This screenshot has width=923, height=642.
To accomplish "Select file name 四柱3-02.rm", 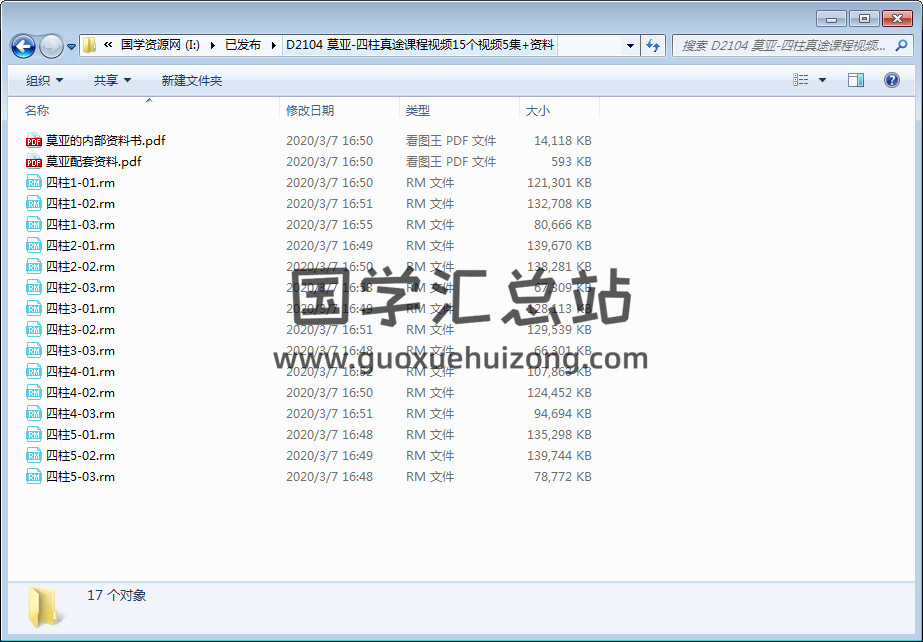I will [x=81, y=330].
